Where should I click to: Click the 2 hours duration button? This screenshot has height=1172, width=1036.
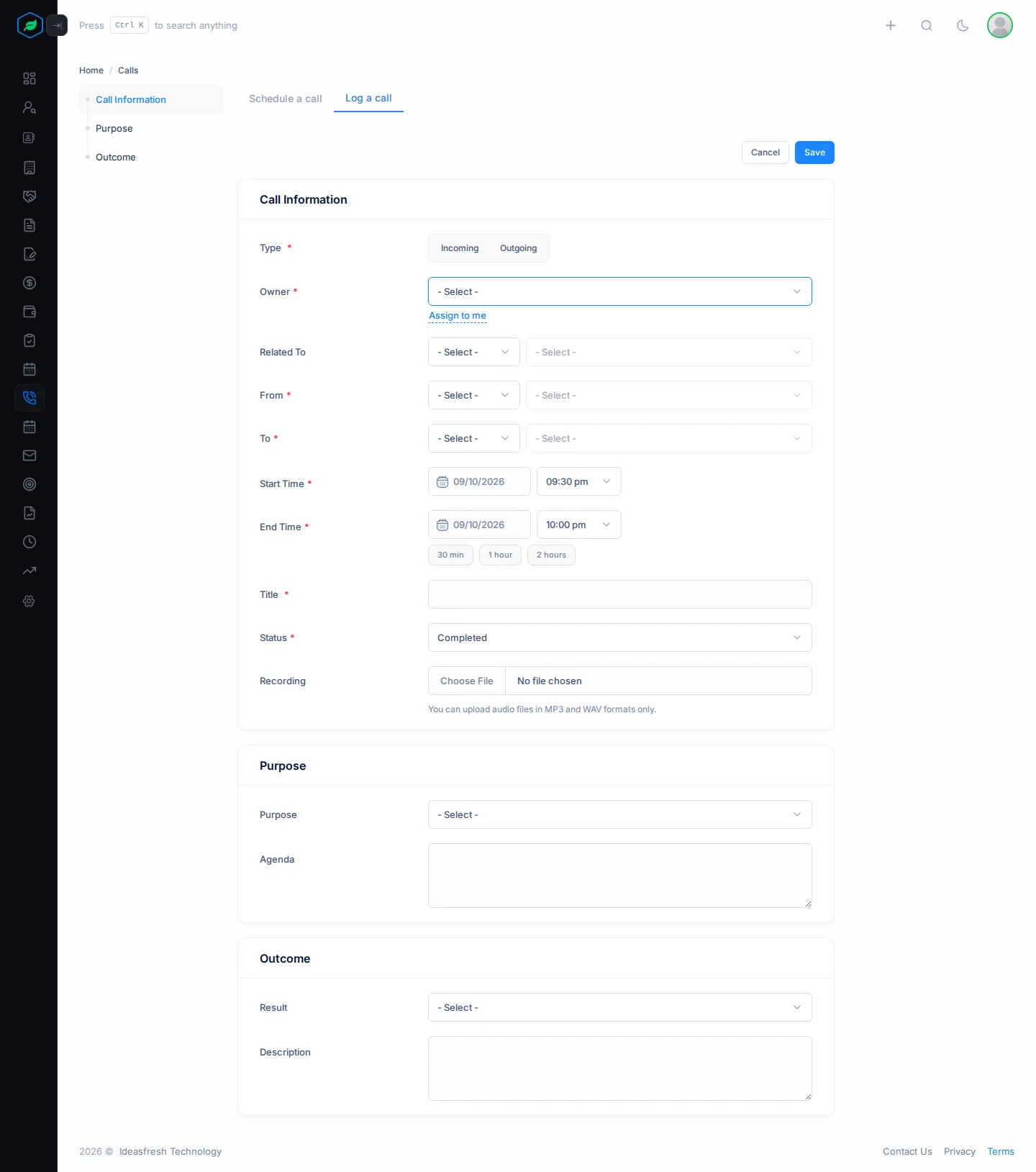tap(551, 555)
